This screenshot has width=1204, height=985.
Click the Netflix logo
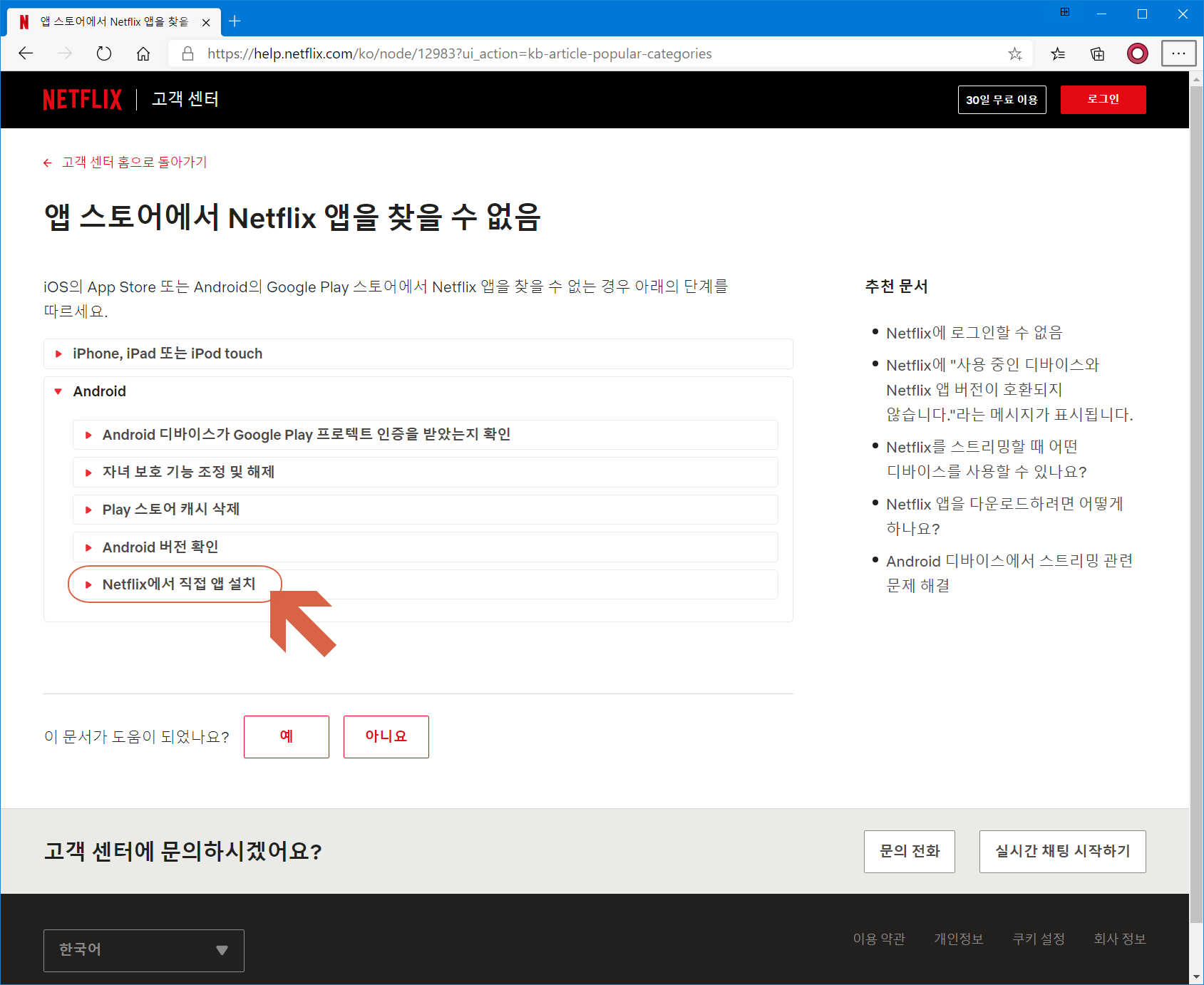tap(82, 100)
